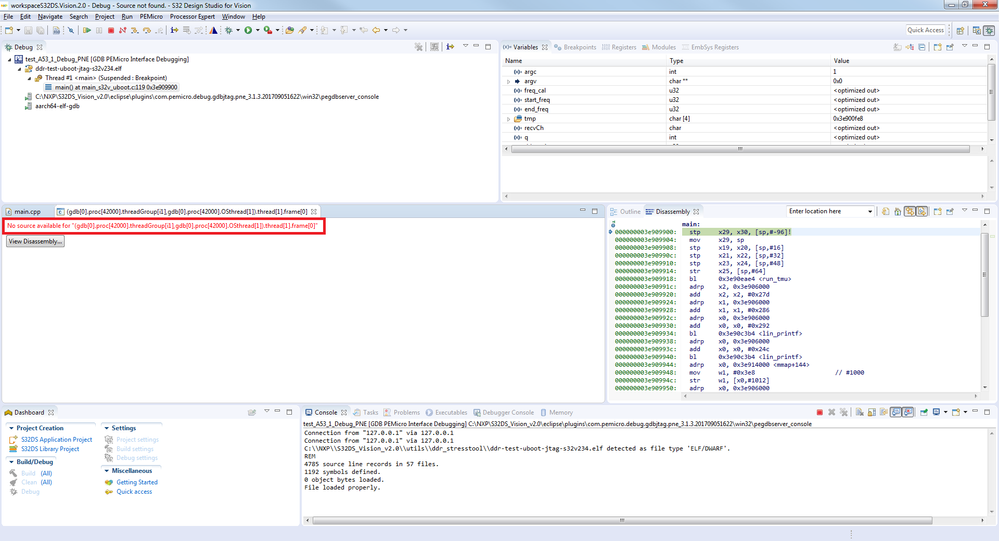Image resolution: width=999 pixels, height=541 pixels.
Task: Click the View Disassembly button
Action: (35, 242)
